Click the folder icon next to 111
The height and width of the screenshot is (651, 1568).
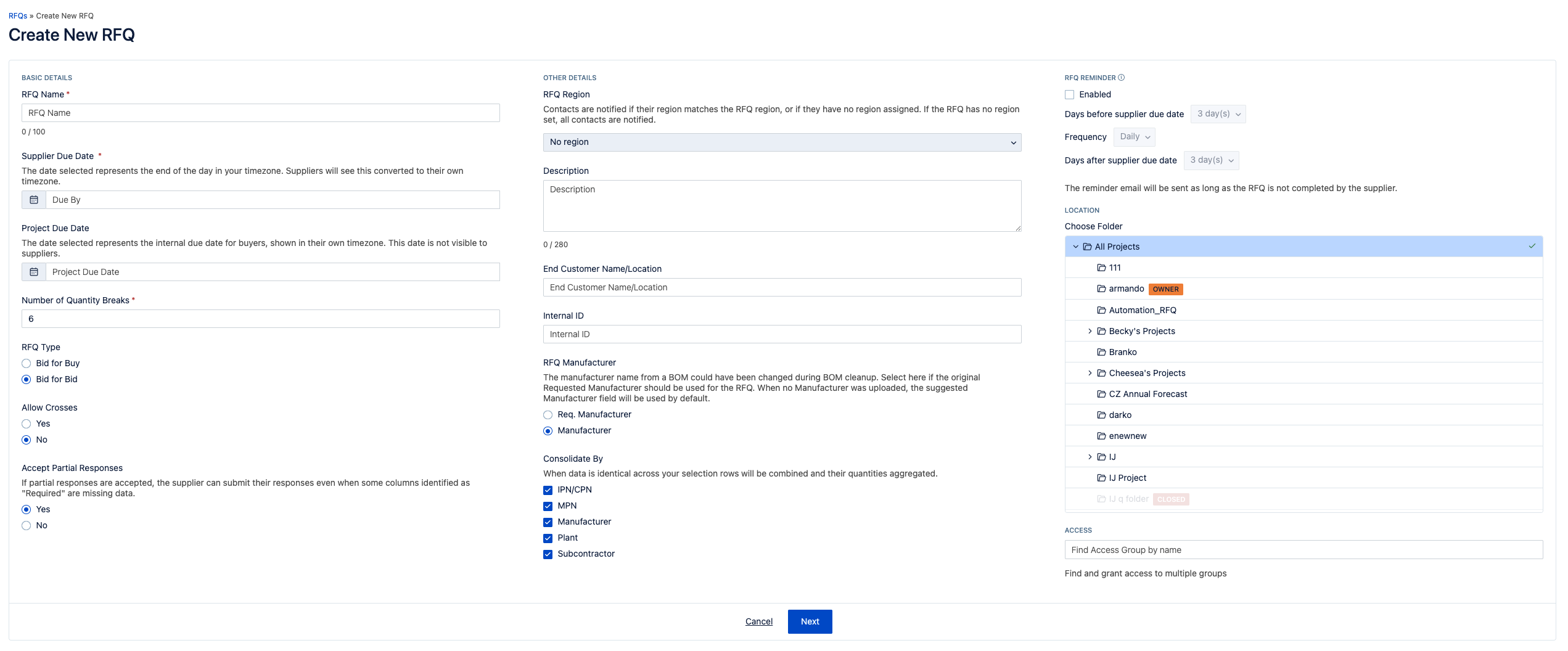(x=1101, y=268)
